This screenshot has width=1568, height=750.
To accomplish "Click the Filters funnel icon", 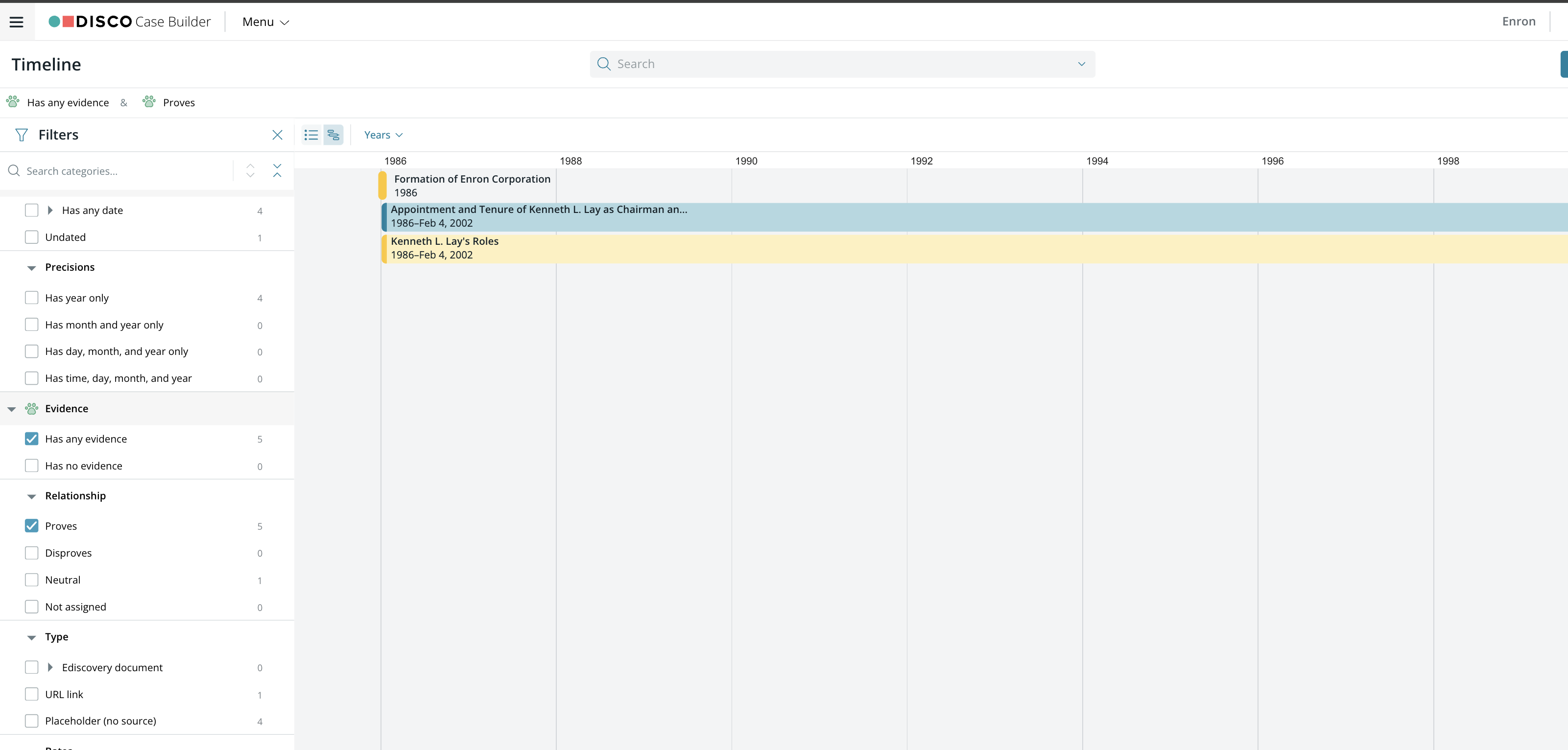I will point(22,135).
